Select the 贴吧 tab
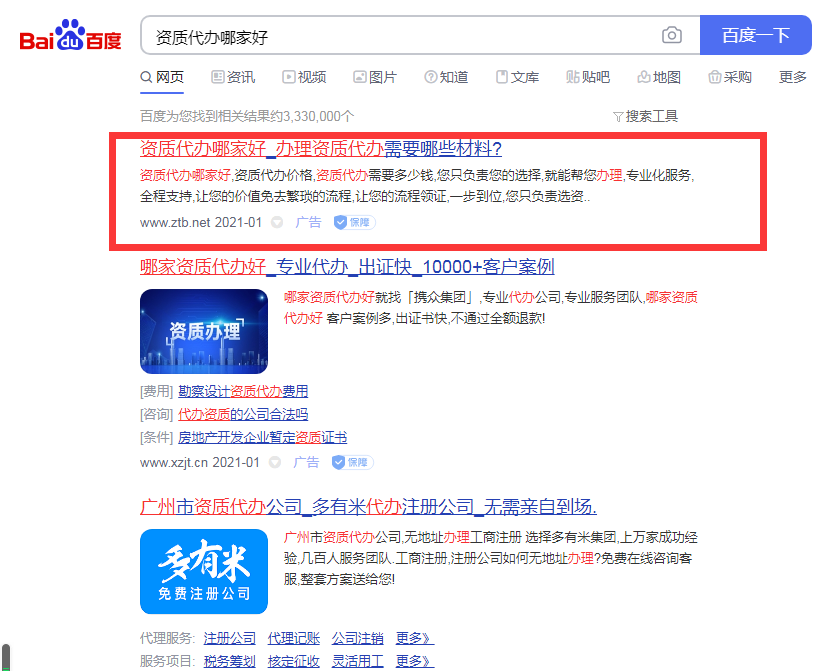Viewport: 837px width, 671px height. point(588,77)
